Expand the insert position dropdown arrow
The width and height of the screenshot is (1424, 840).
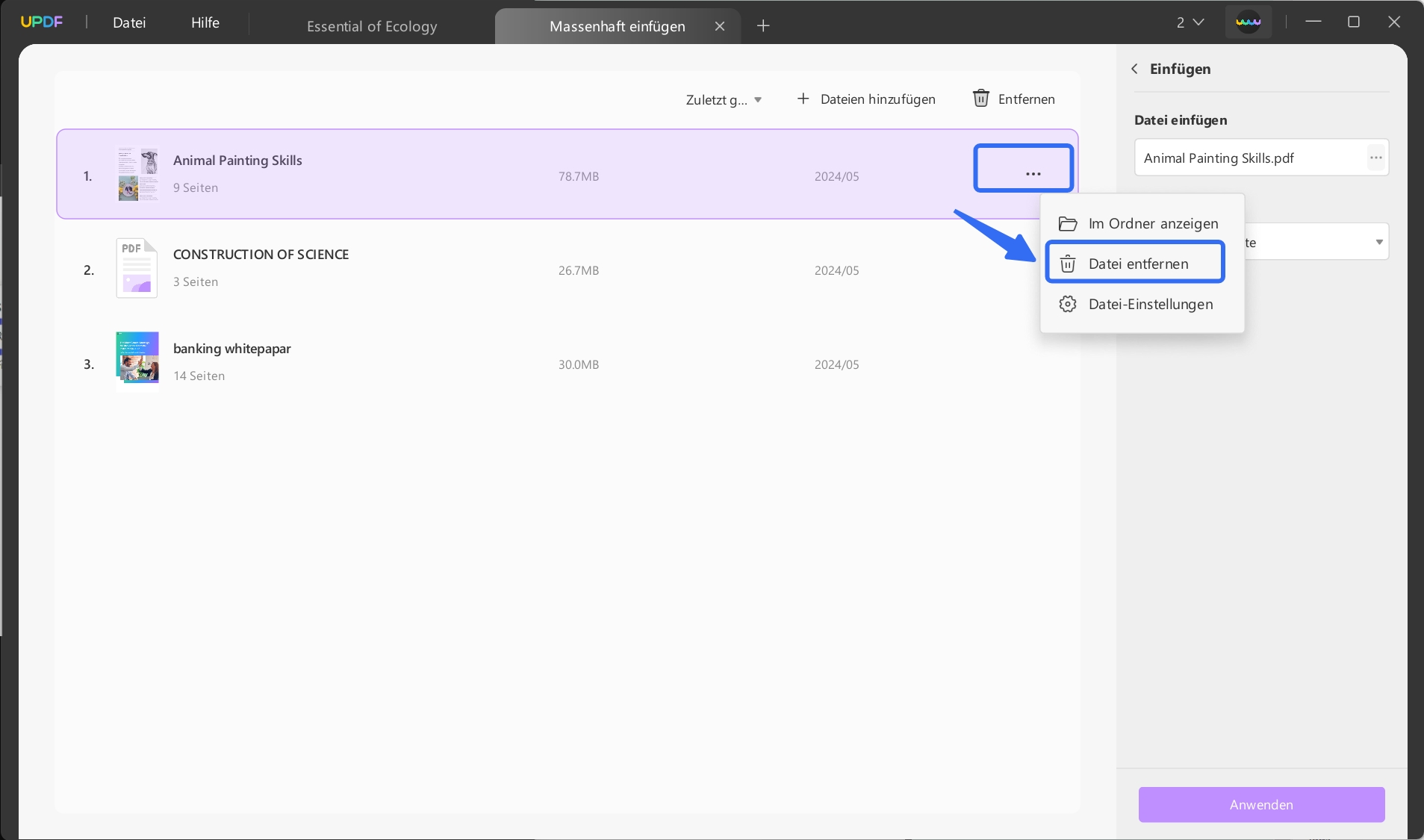[1379, 242]
